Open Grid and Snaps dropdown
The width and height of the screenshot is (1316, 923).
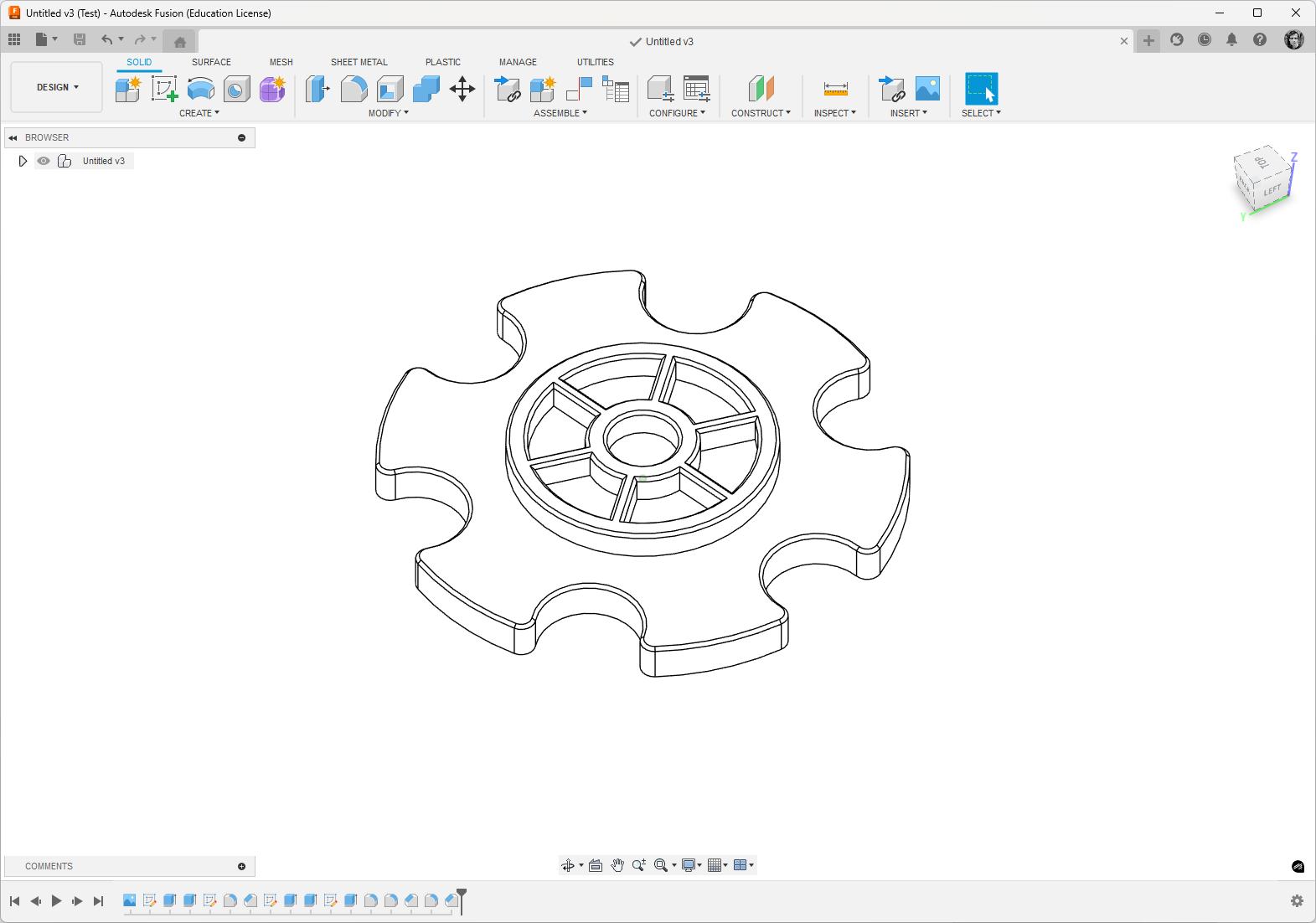[718, 865]
